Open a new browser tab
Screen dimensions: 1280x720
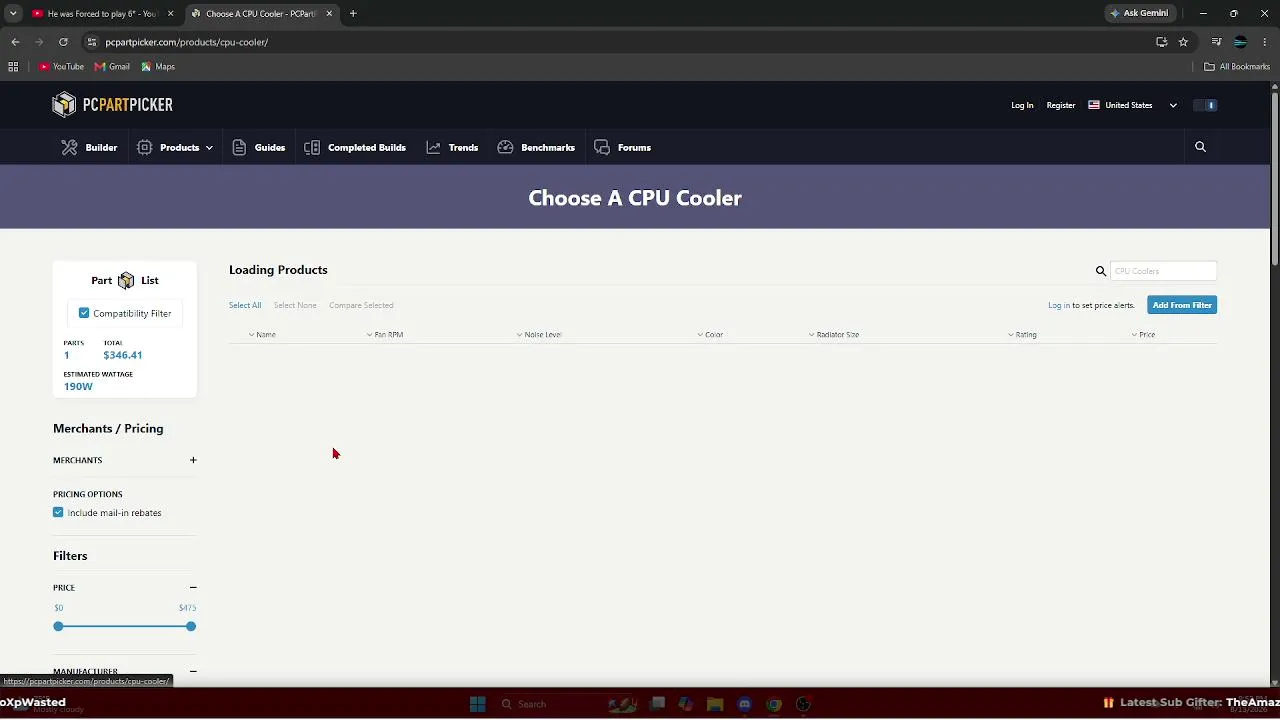pyautogui.click(x=353, y=14)
